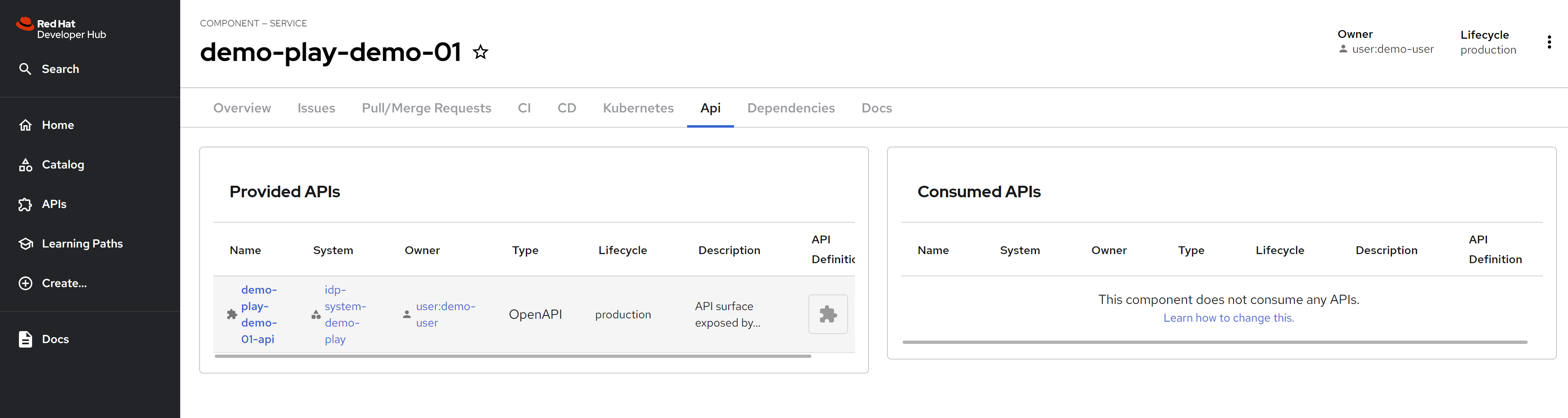The height and width of the screenshot is (418, 1568).
Task: Go to Home in the sidebar
Action: [x=57, y=125]
